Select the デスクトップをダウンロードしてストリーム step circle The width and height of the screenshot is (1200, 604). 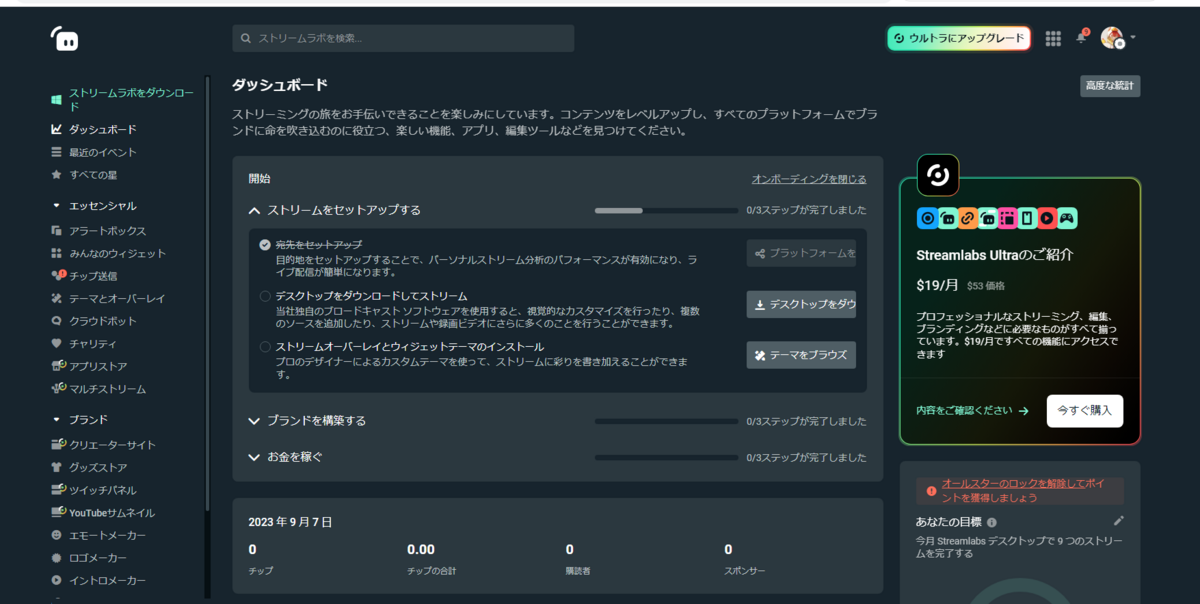tap(265, 296)
